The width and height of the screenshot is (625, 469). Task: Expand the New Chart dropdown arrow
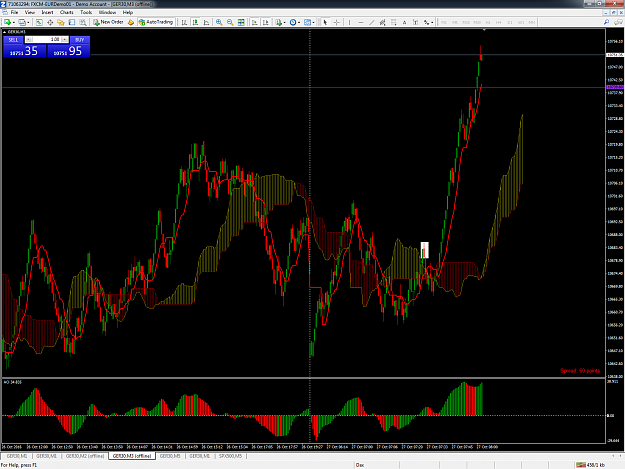(14, 23)
